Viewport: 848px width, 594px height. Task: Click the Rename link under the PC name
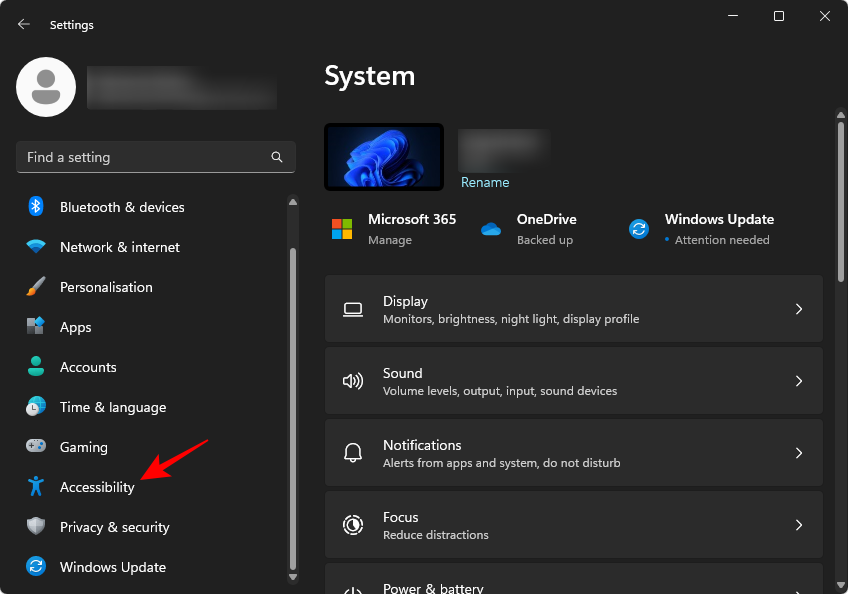pyautogui.click(x=485, y=182)
